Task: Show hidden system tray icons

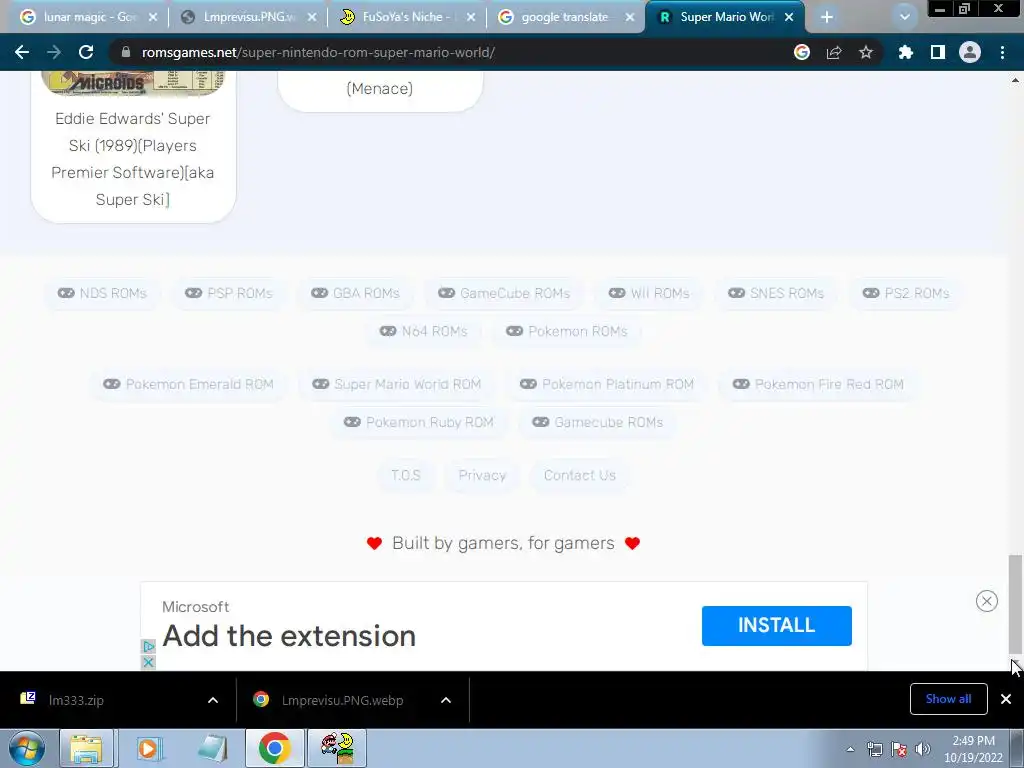Action: coord(850,749)
